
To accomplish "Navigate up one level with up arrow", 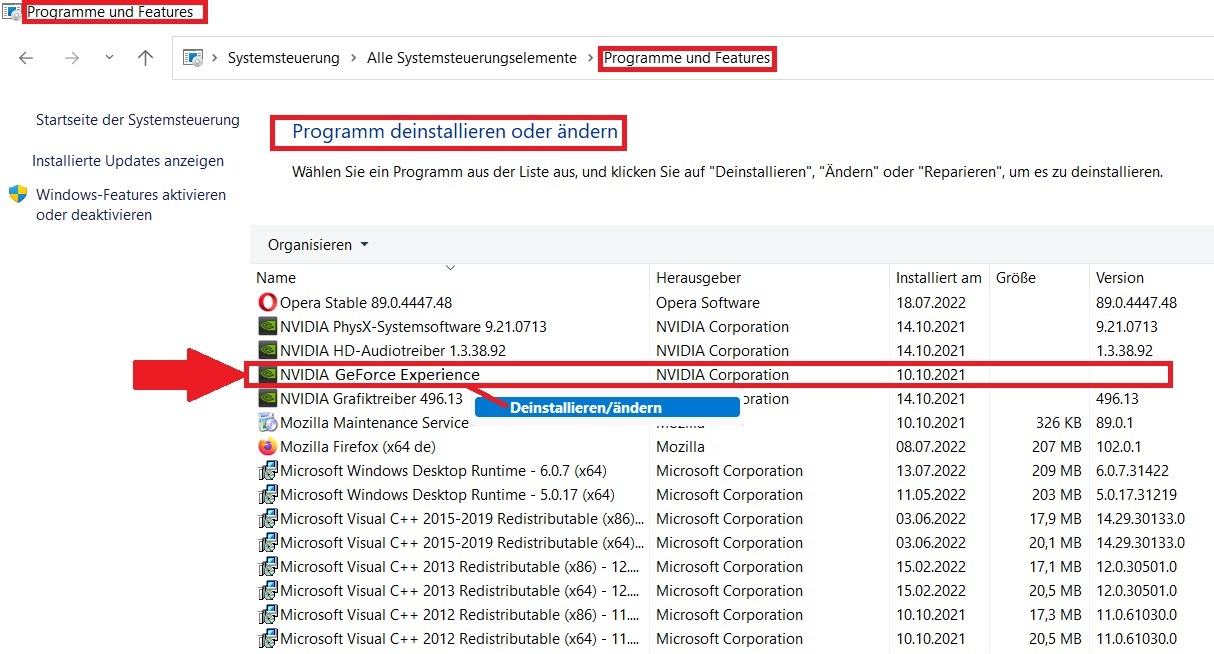I will click(x=145, y=58).
